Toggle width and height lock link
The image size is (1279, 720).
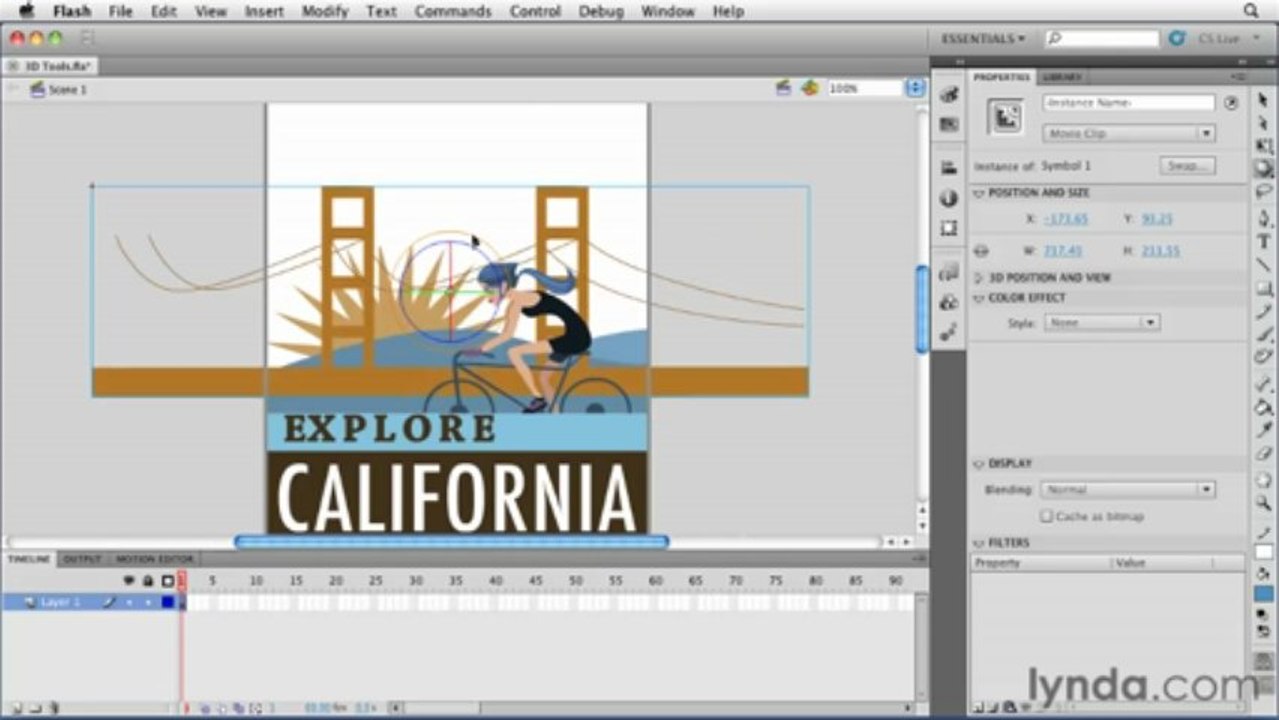[x=981, y=251]
